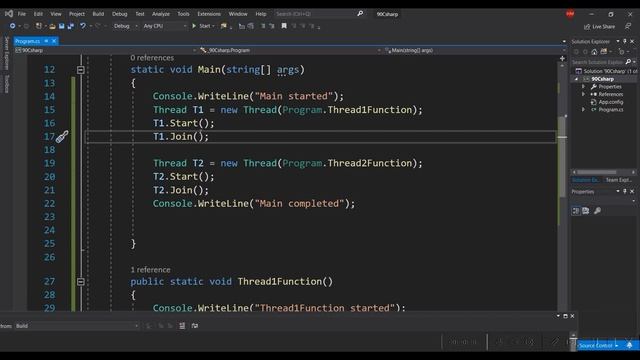Toggle pin on Program.cs tab
This screenshot has width=640, height=360.
click(x=46, y=41)
